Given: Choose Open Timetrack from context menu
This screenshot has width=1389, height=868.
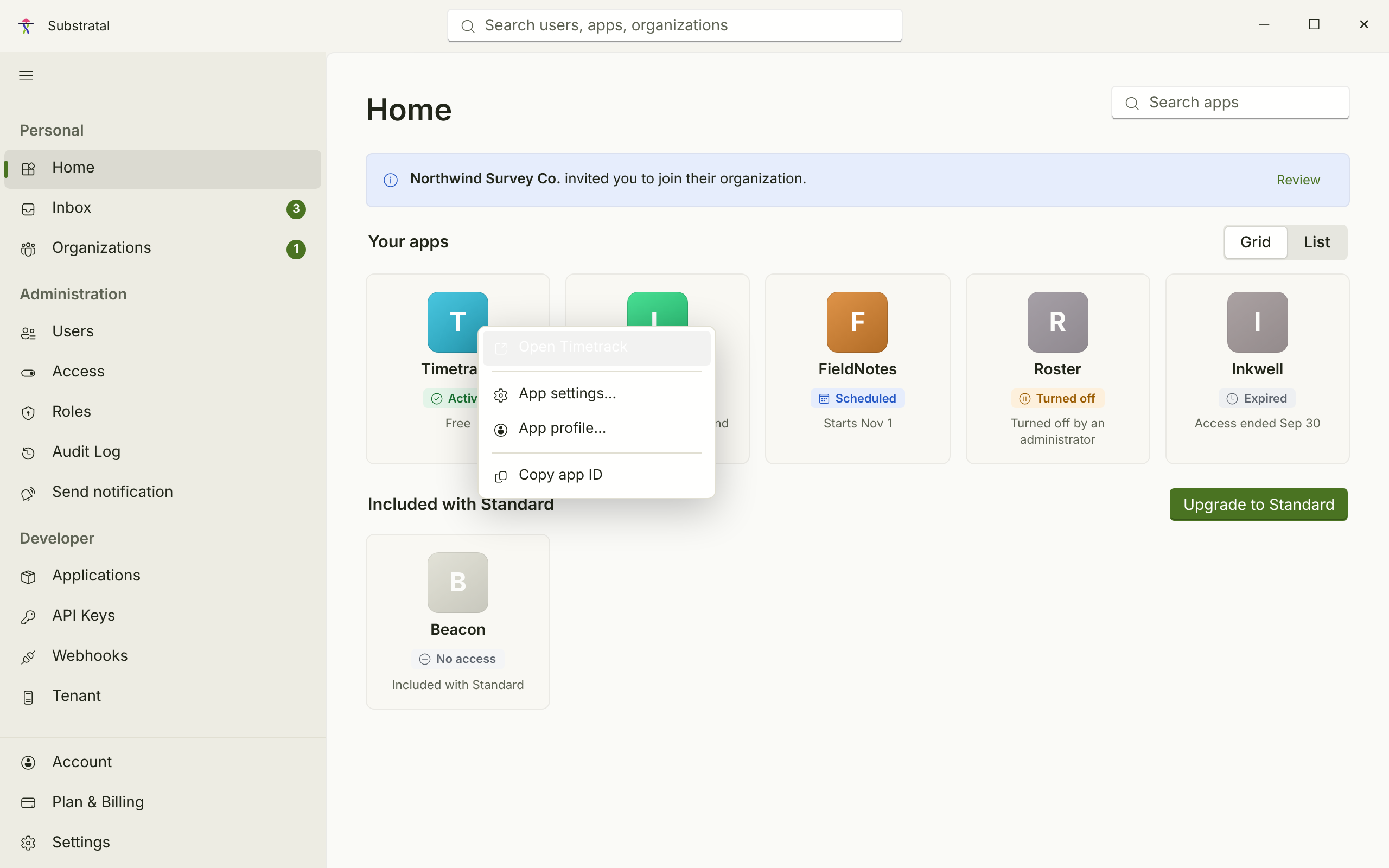Looking at the screenshot, I should 596,347.
